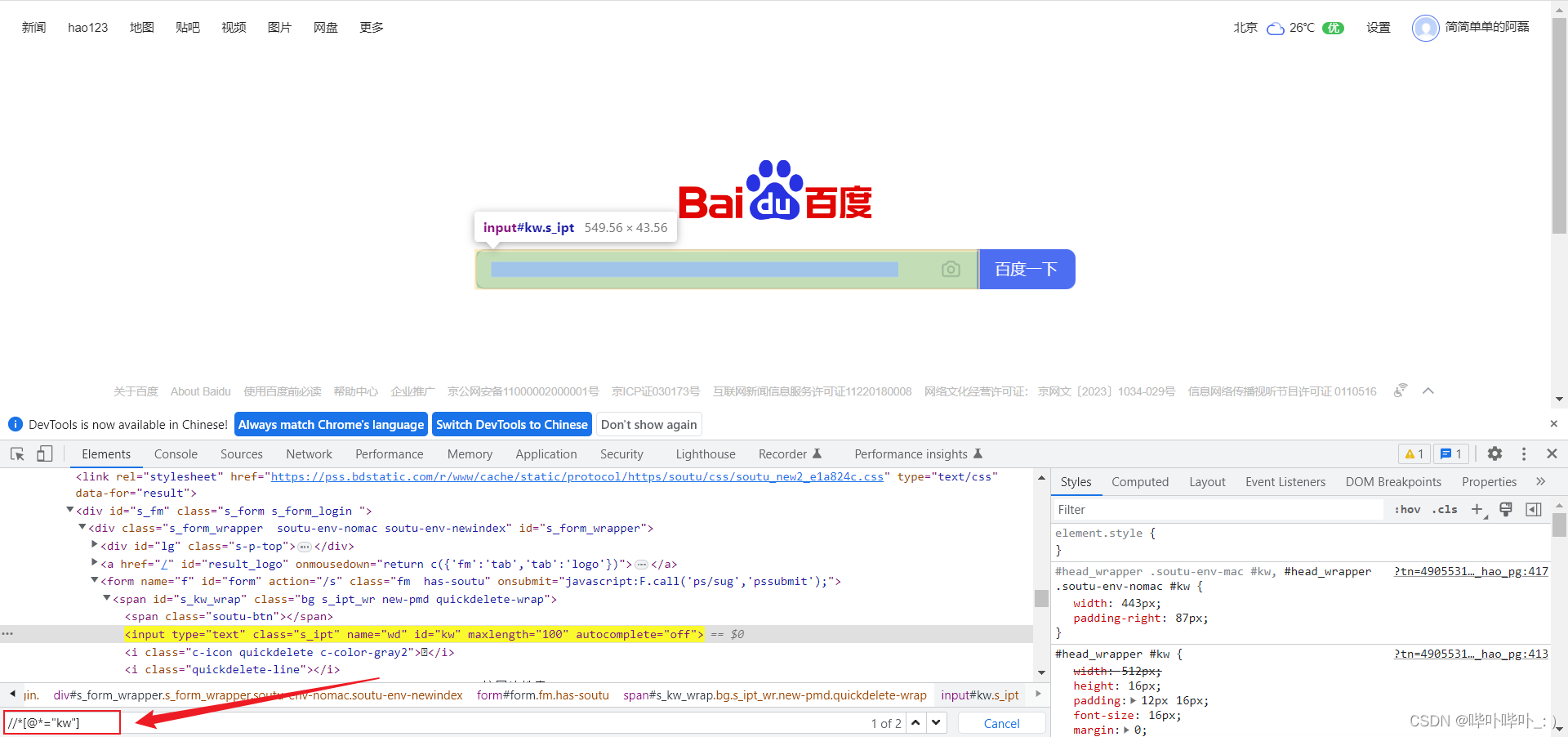Click the Styles Filter input
The height and width of the screenshot is (737, 1568).
1220,510
